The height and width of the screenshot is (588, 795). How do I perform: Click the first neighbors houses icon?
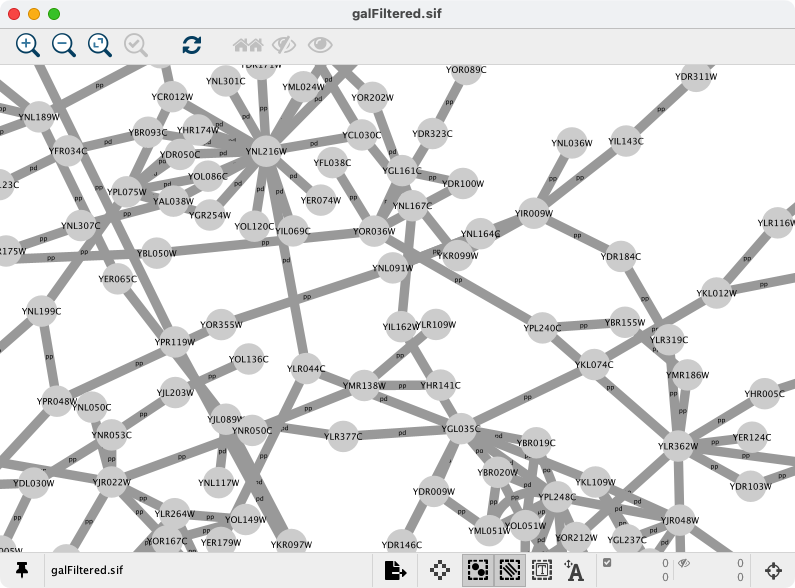247,44
